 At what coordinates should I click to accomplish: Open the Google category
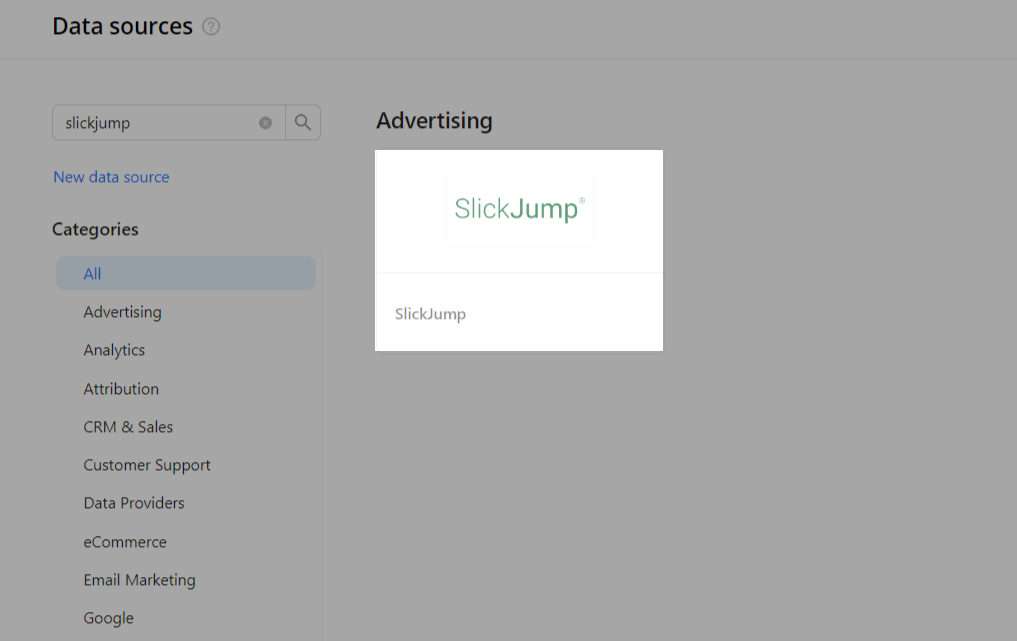[x=108, y=618]
